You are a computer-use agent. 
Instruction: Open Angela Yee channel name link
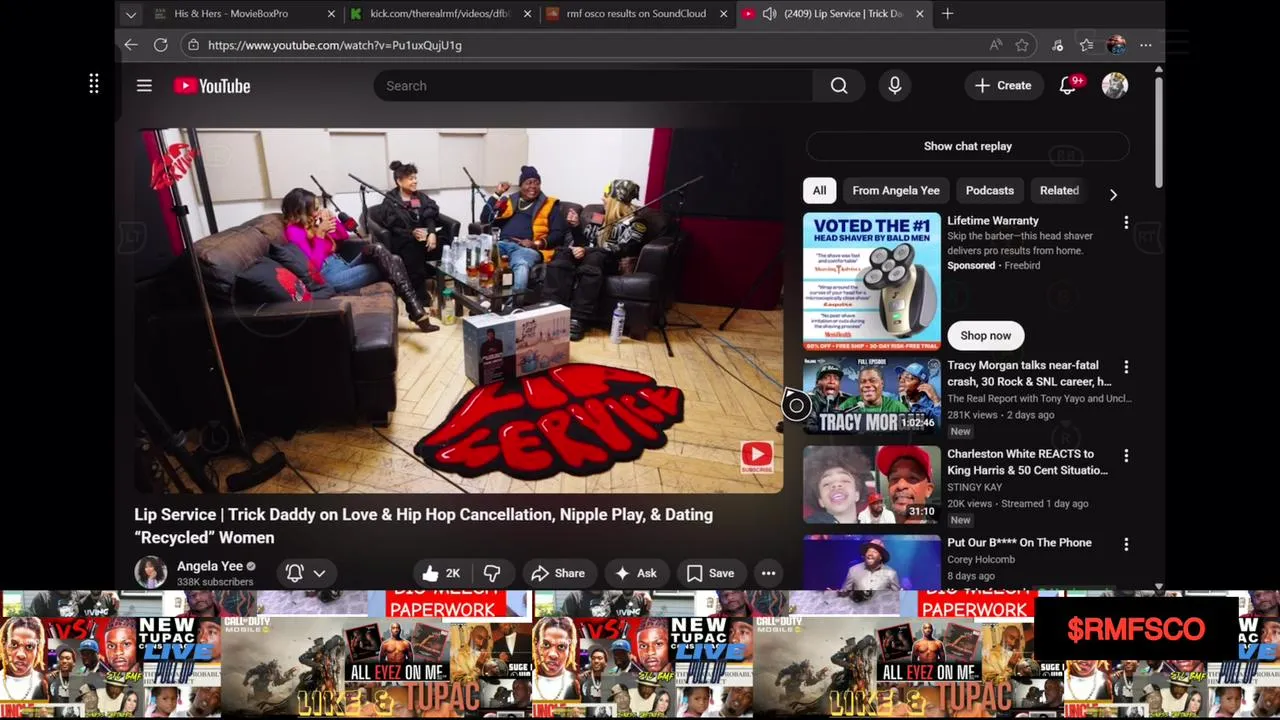point(210,566)
